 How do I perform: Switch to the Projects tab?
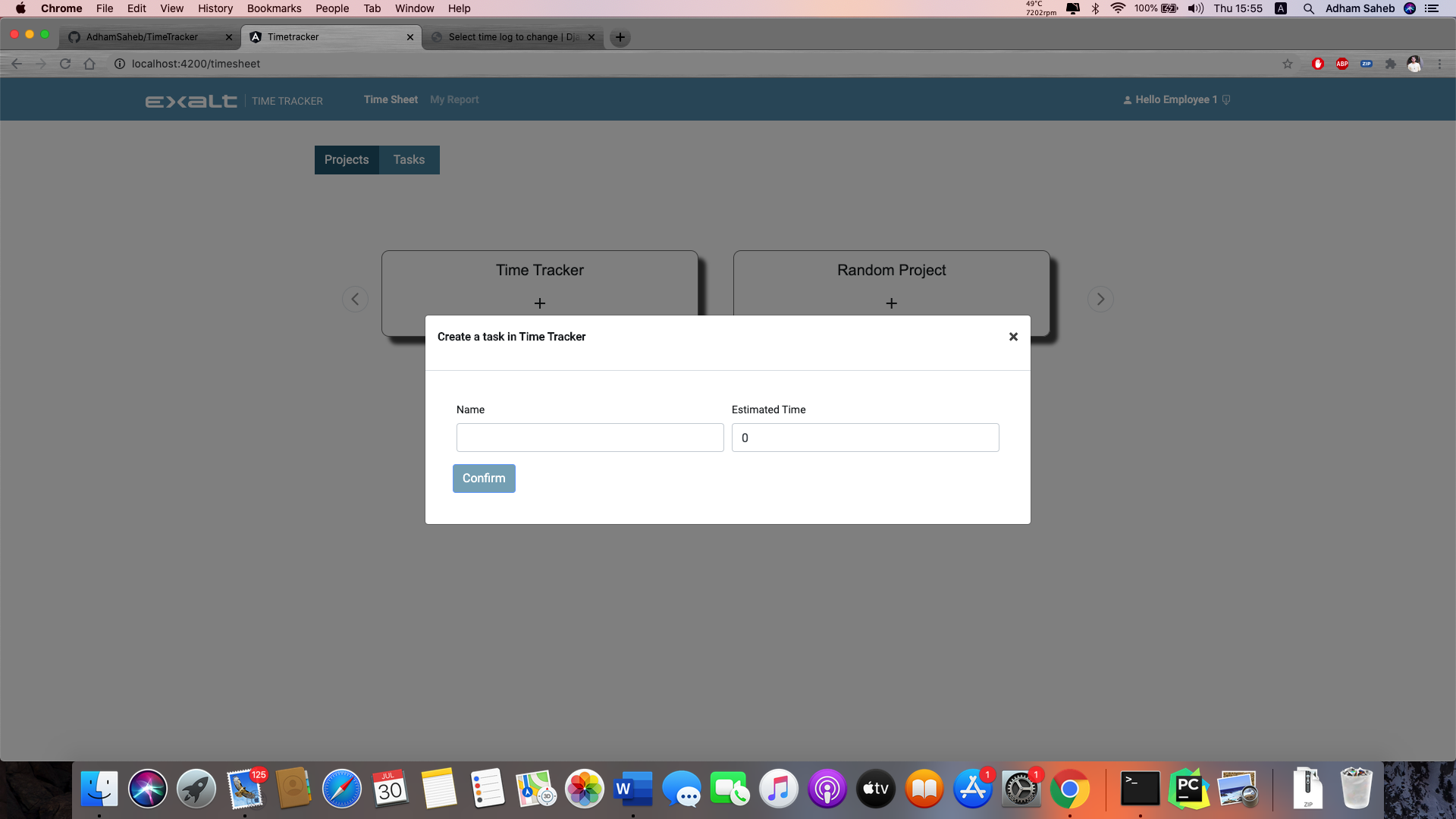(347, 160)
